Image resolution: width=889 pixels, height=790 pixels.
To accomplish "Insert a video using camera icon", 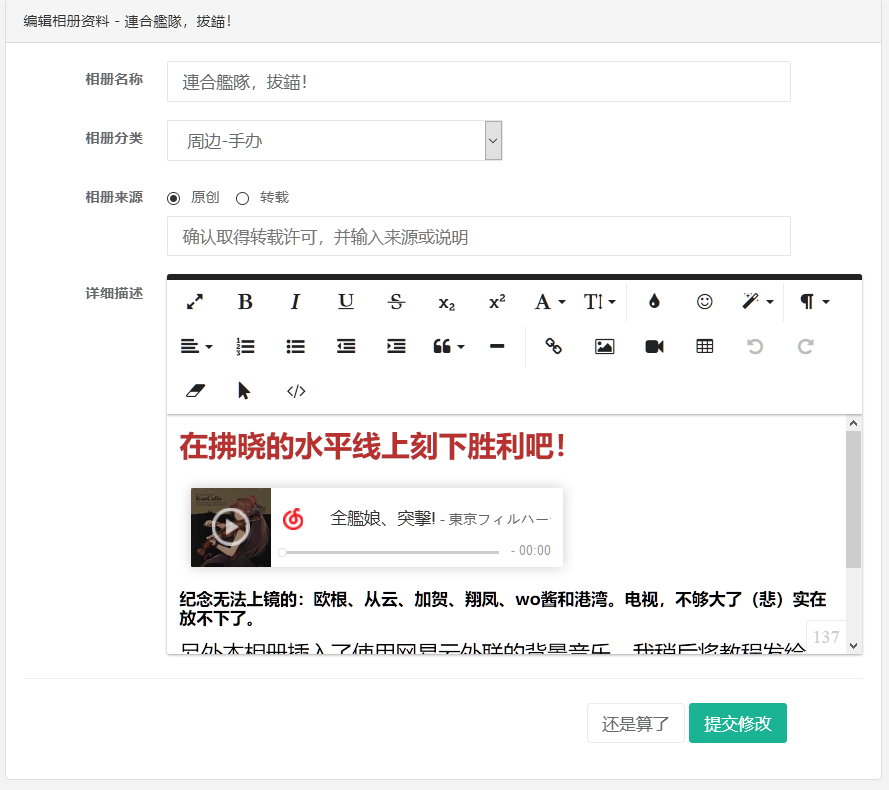I will [654, 346].
